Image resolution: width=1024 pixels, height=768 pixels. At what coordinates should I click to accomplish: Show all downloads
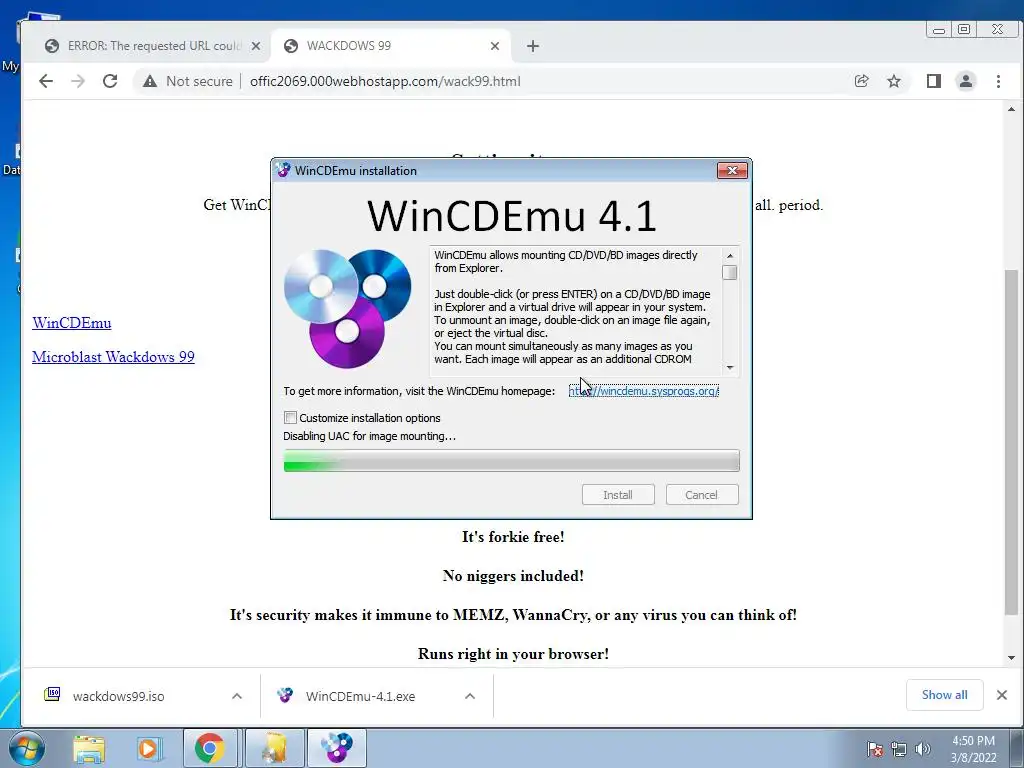(944, 695)
